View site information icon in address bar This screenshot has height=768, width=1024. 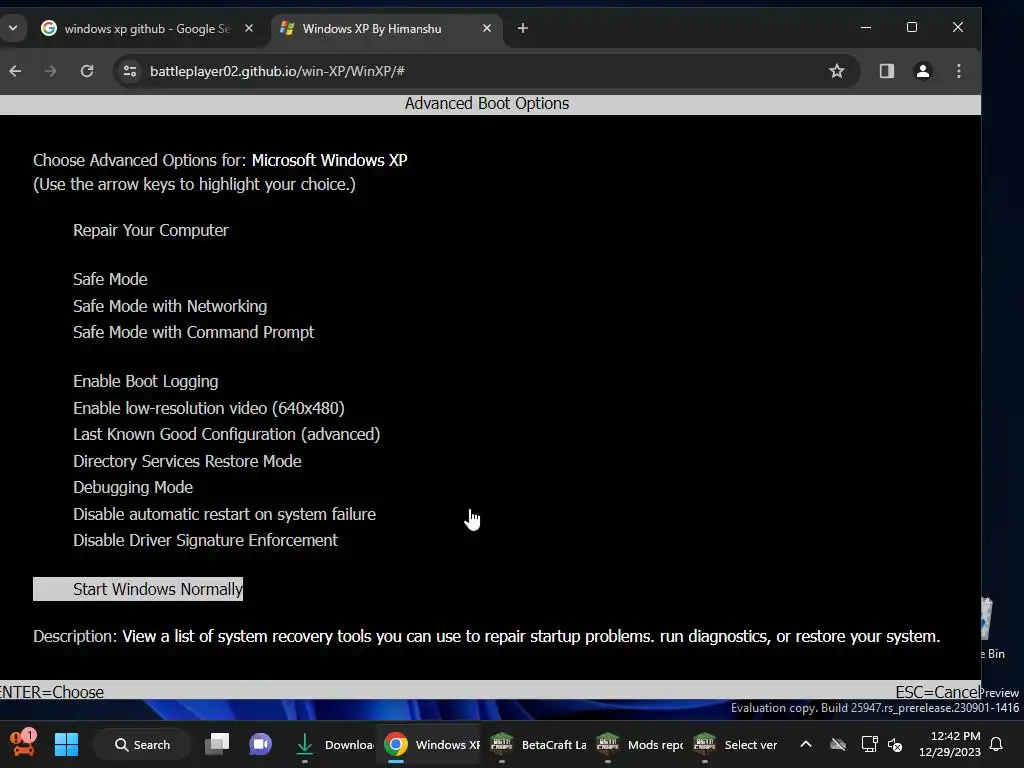point(130,71)
